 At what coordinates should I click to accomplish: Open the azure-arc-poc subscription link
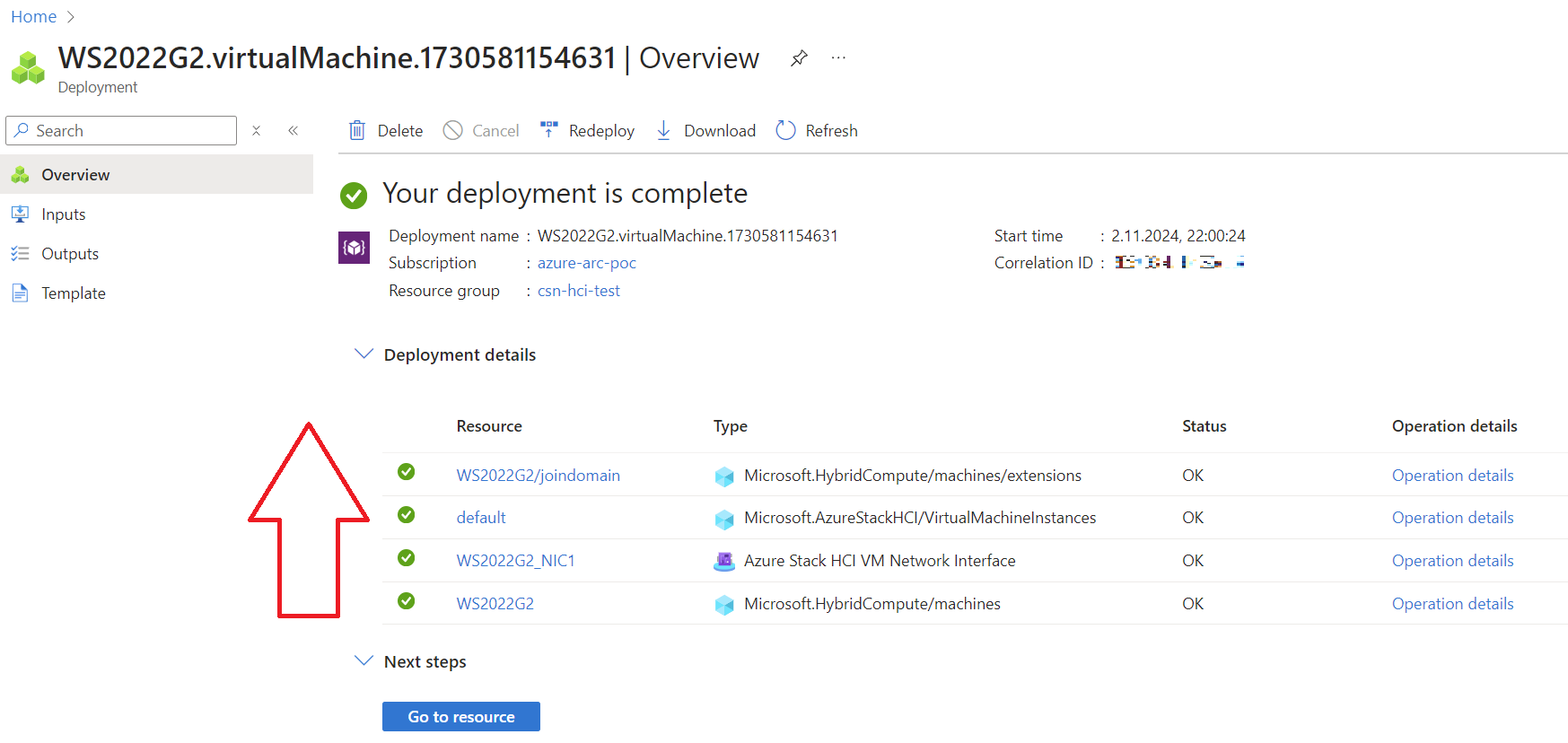(587, 263)
